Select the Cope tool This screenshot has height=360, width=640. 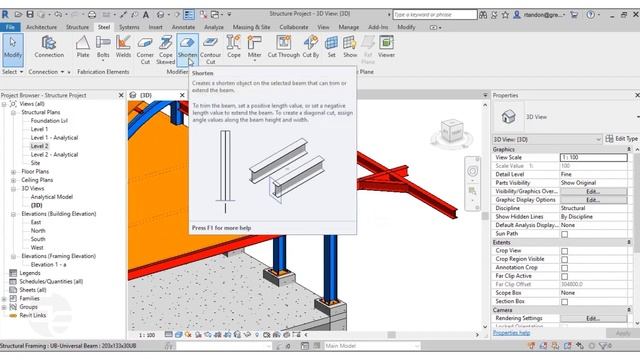pos(233,47)
